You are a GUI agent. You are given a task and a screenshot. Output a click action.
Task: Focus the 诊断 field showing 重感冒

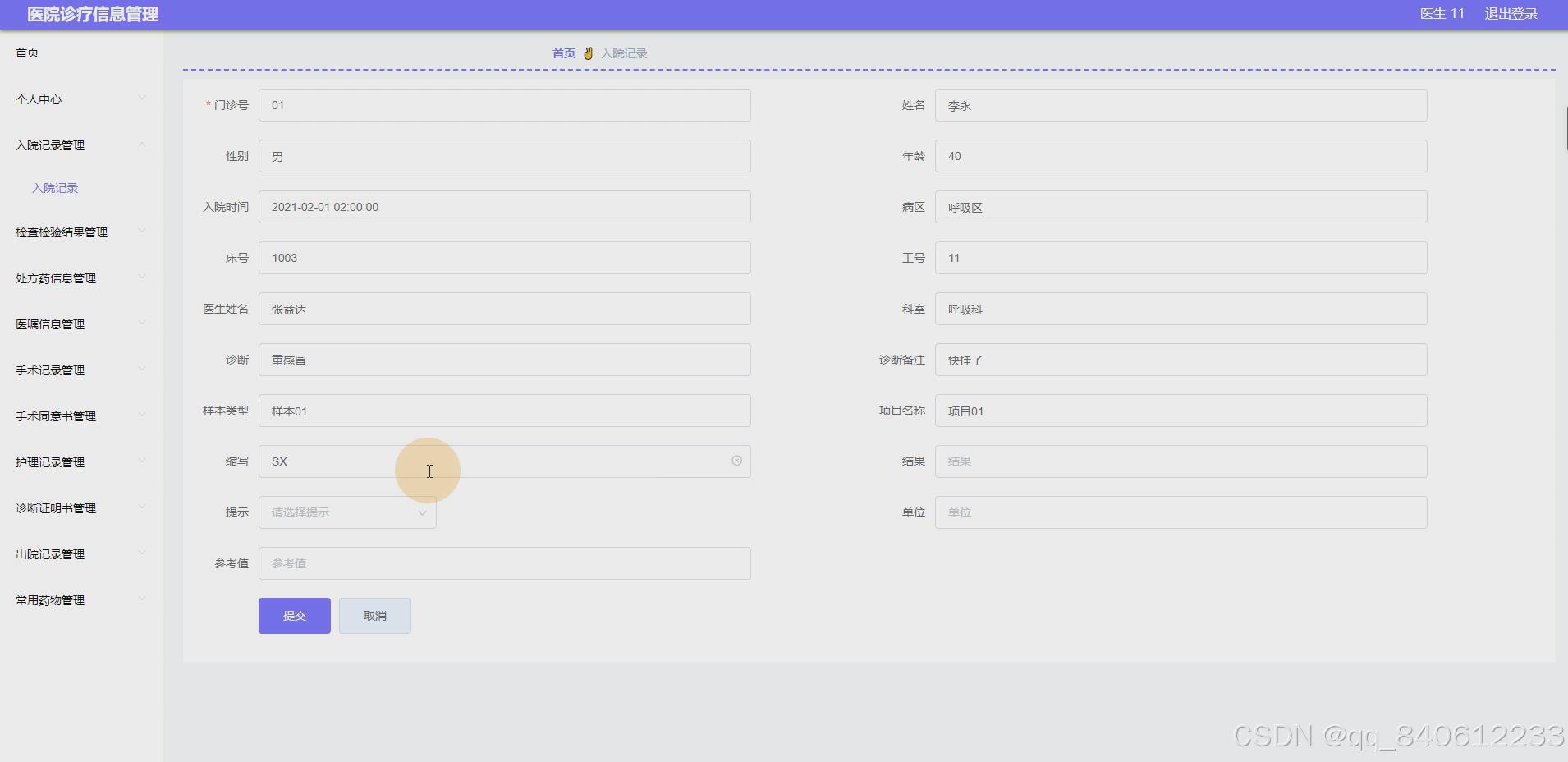pyautogui.click(x=505, y=360)
